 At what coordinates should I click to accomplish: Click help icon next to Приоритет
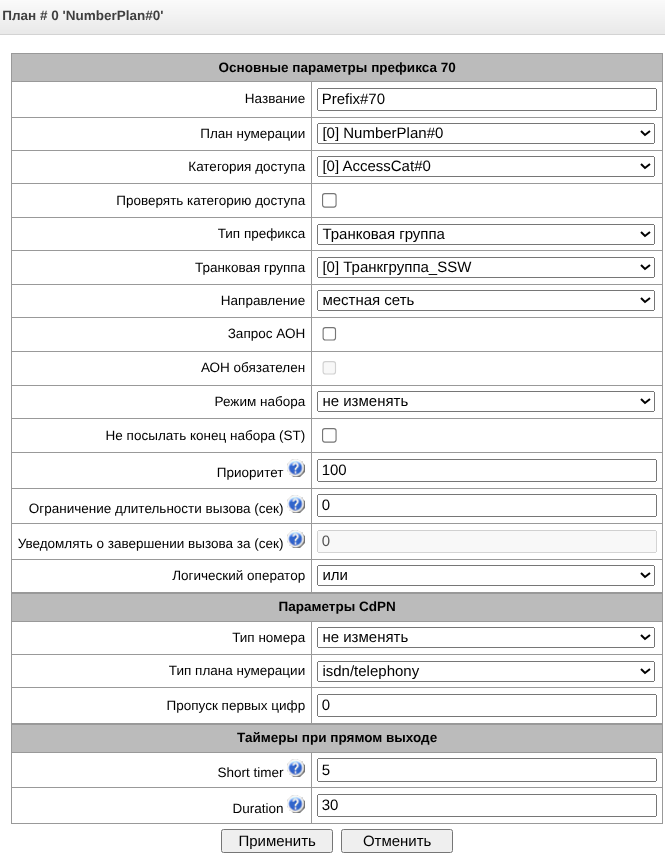tap(296, 469)
